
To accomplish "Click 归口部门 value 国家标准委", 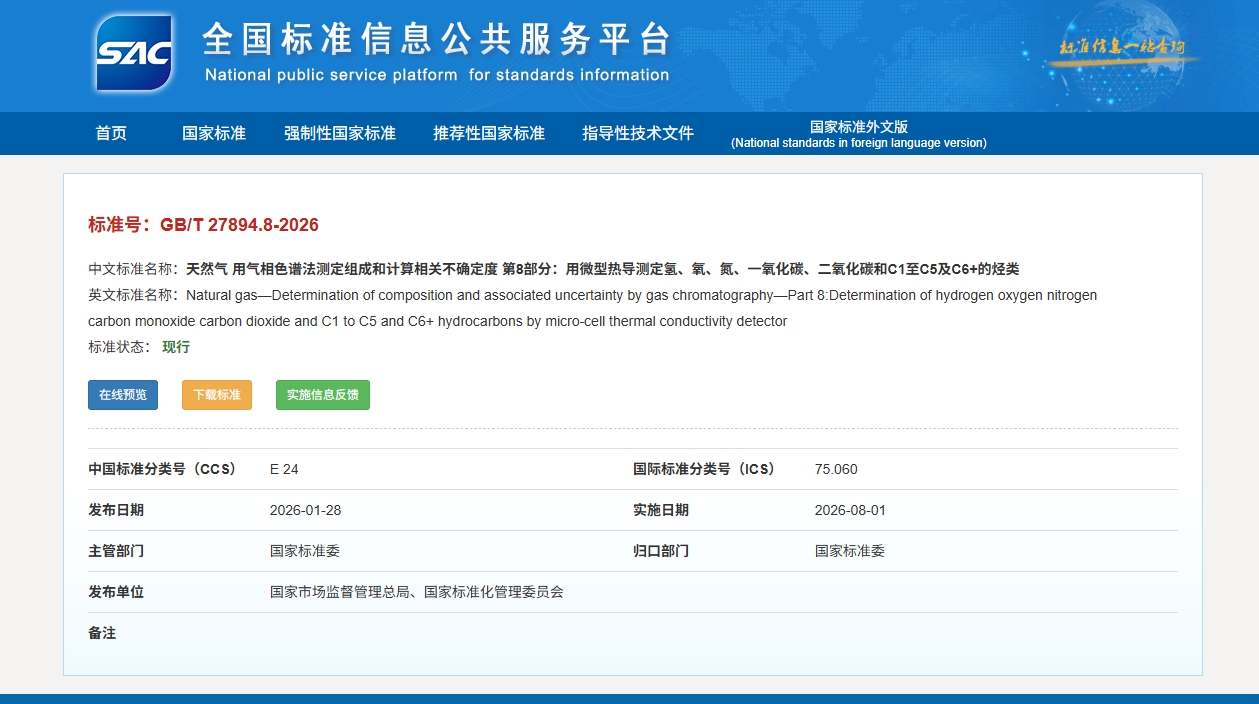I will [850, 551].
